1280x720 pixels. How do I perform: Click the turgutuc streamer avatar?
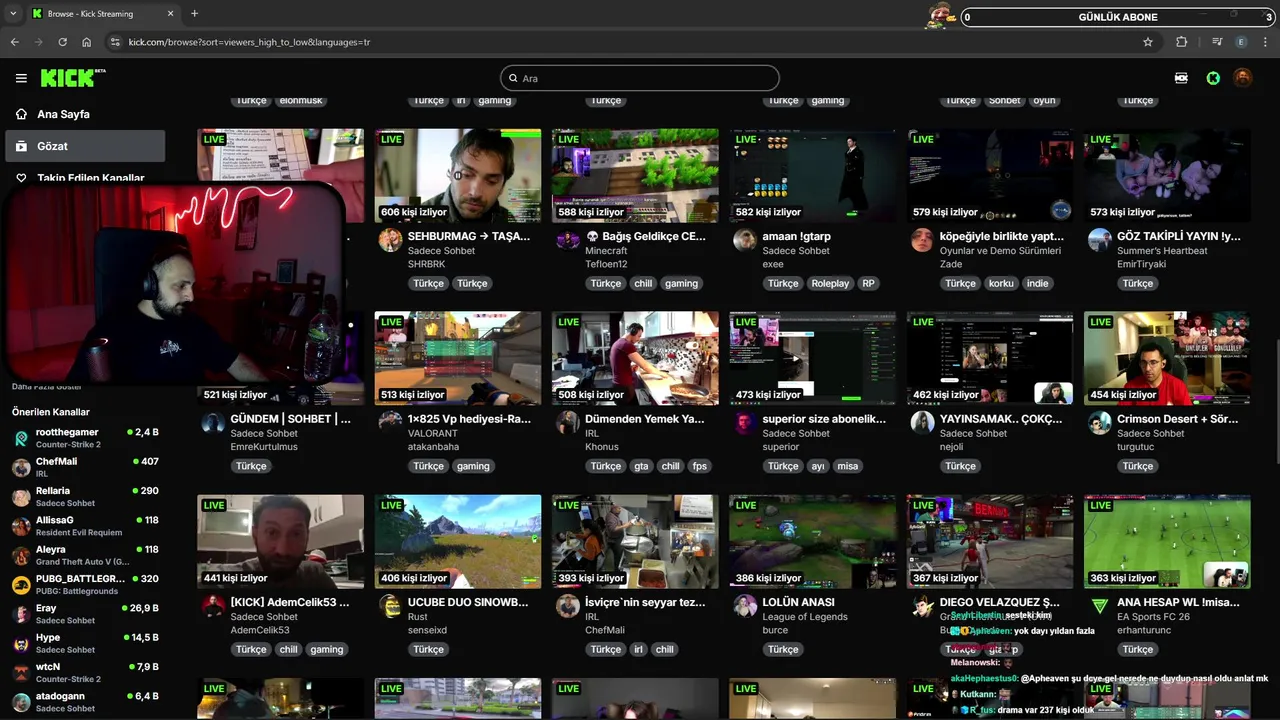click(x=1100, y=423)
